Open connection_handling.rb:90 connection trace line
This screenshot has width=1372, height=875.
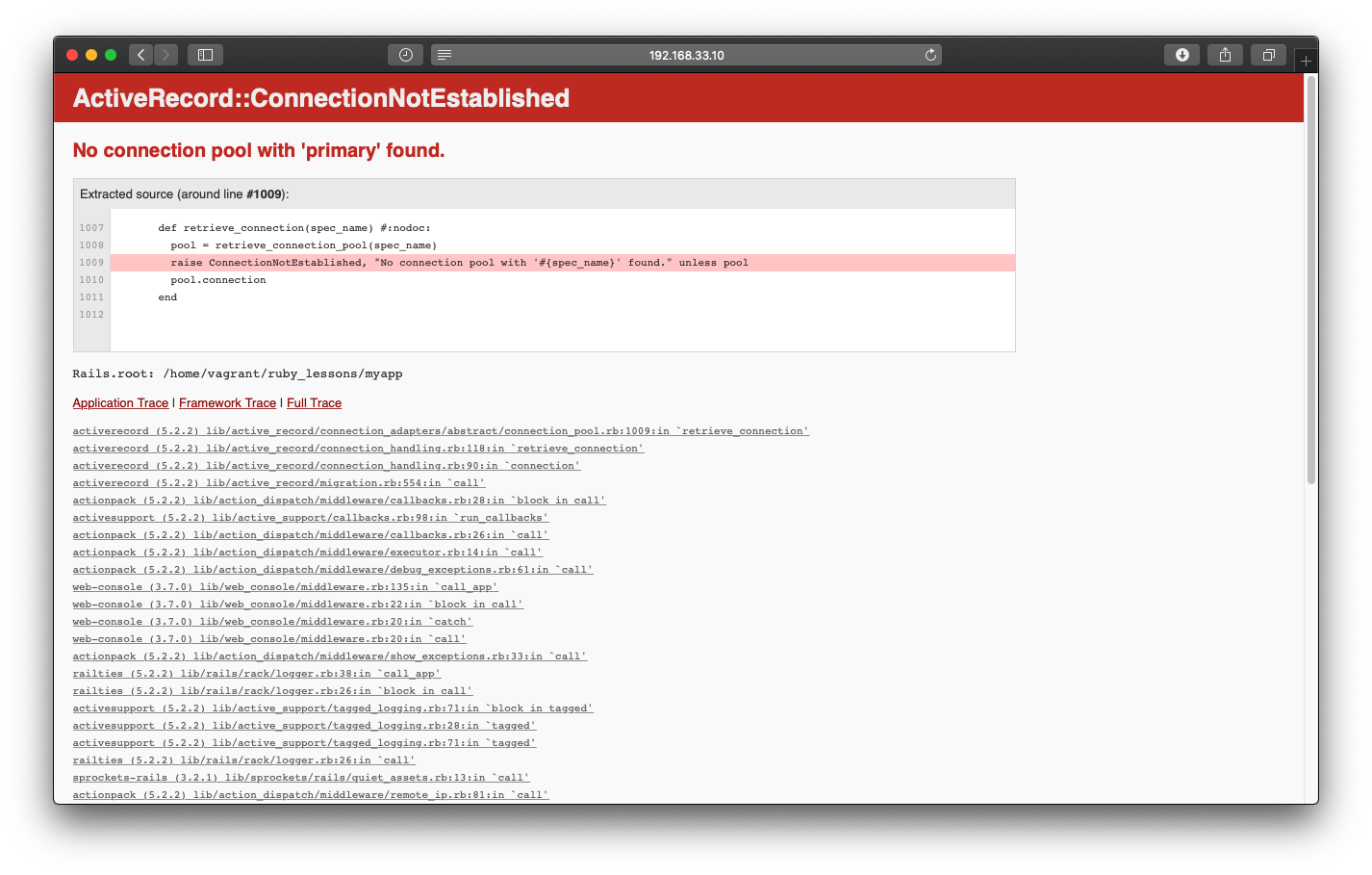[x=326, y=466]
